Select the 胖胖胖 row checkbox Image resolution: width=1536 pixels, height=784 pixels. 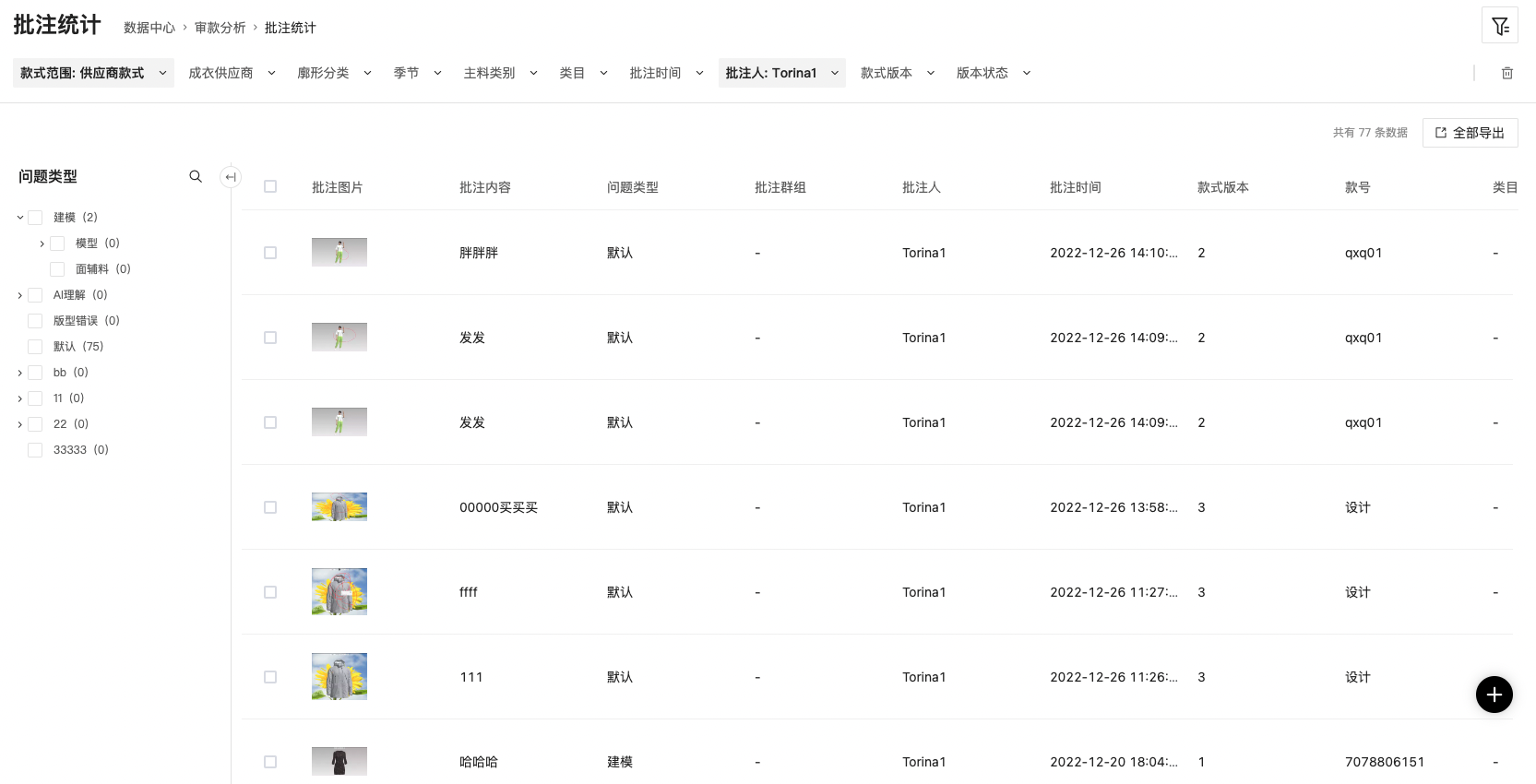coord(270,253)
